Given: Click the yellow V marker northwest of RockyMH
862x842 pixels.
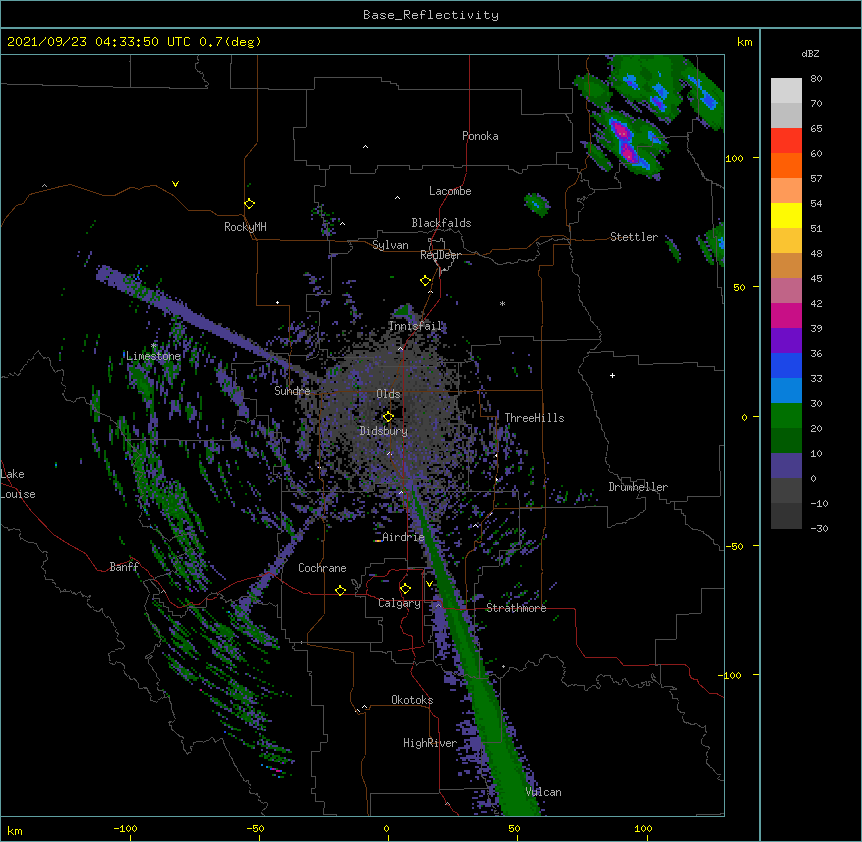Looking at the screenshot, I should (x=175, y=184).
